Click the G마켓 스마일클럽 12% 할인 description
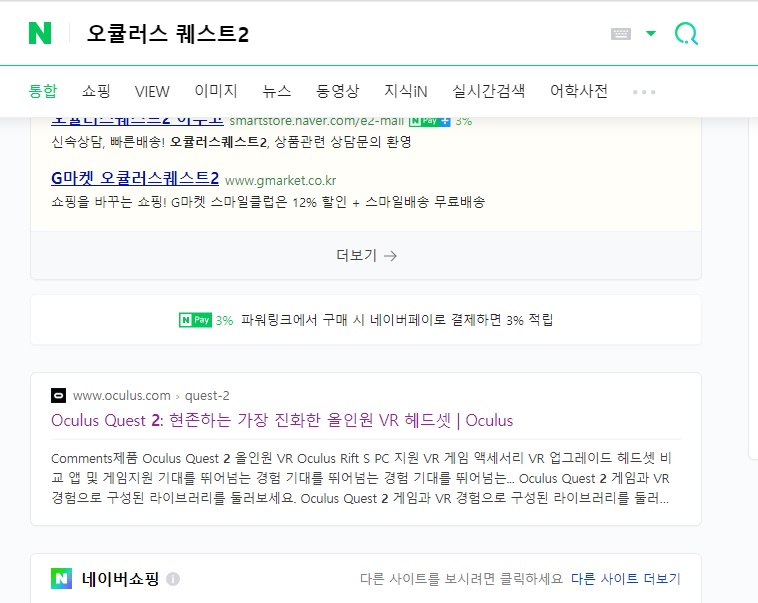Screen dimensions: 758x603 pyautogui.click(x=268, y=202)
